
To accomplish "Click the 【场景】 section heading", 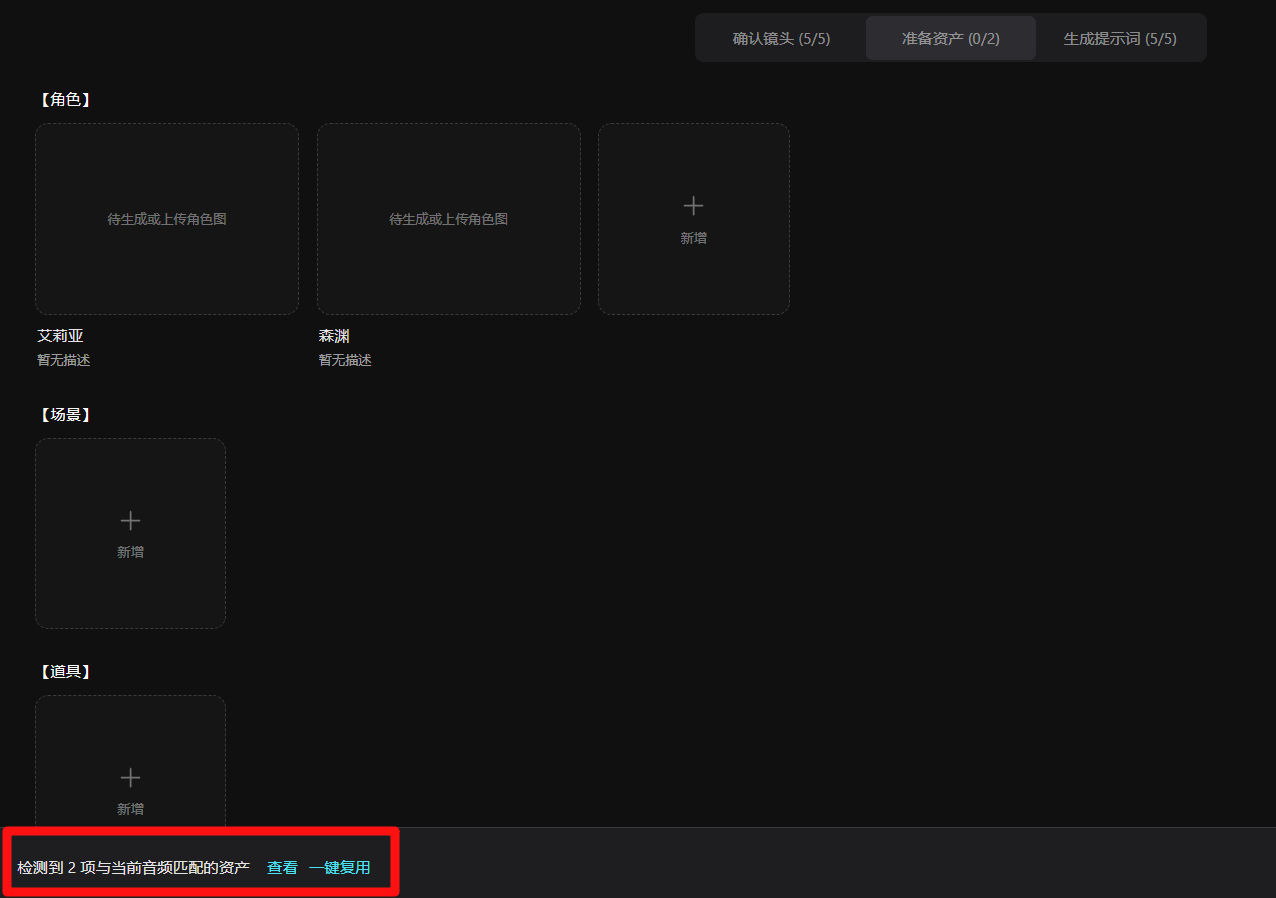I will [x=65, y=415].
